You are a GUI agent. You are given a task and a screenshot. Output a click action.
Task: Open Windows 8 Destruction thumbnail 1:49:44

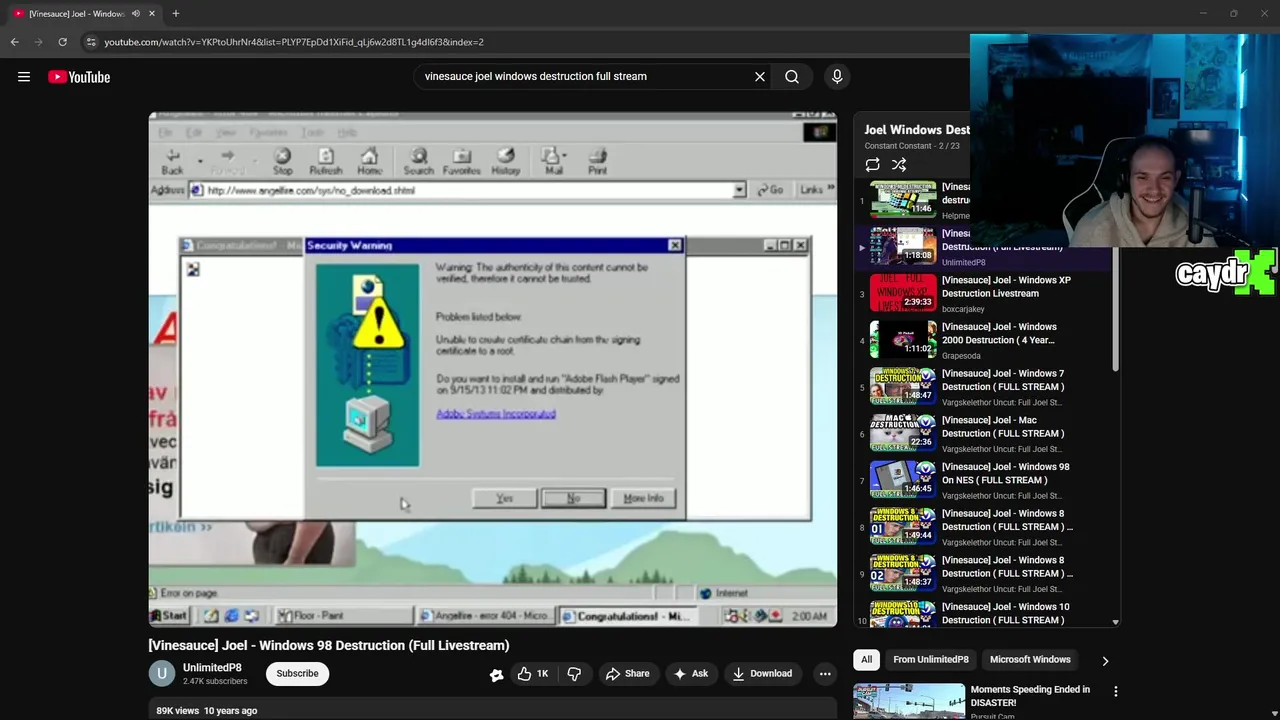pos(903,525)
